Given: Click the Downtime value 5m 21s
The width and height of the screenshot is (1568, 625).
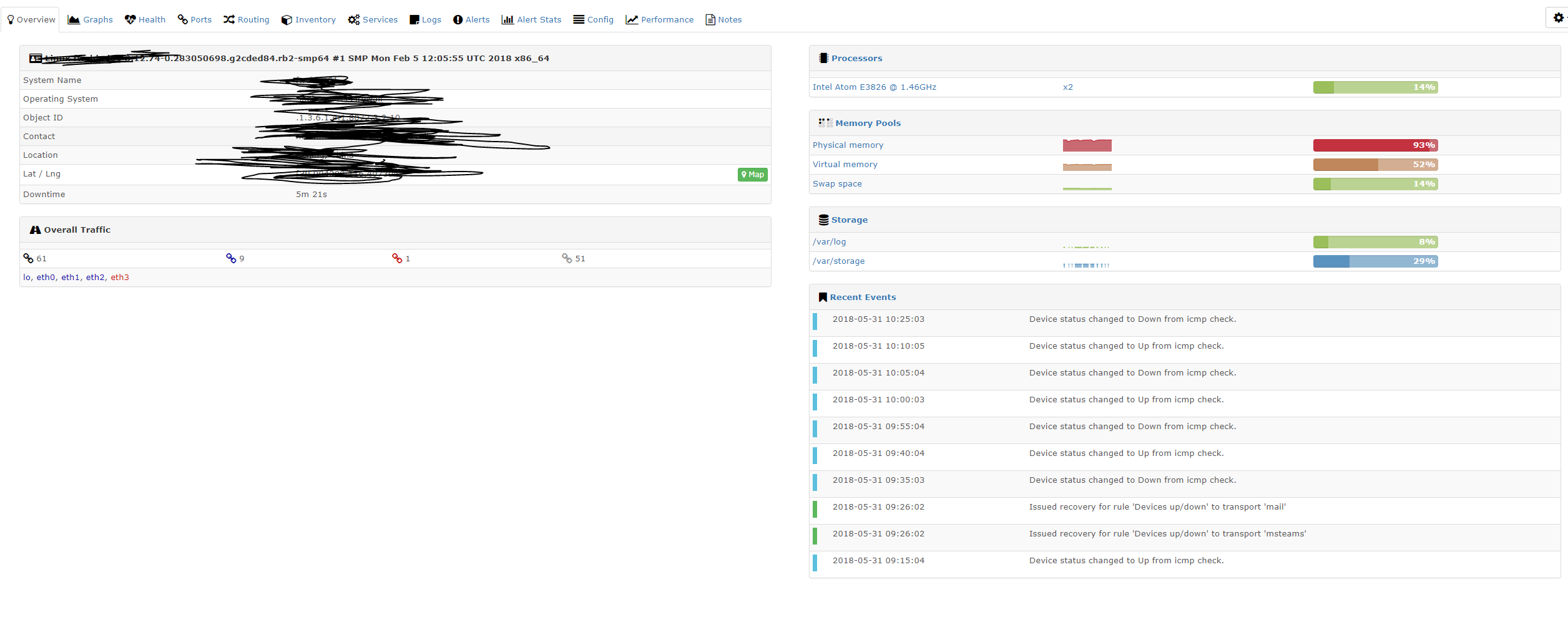Looking at the screenshot, I should (311, 195).
